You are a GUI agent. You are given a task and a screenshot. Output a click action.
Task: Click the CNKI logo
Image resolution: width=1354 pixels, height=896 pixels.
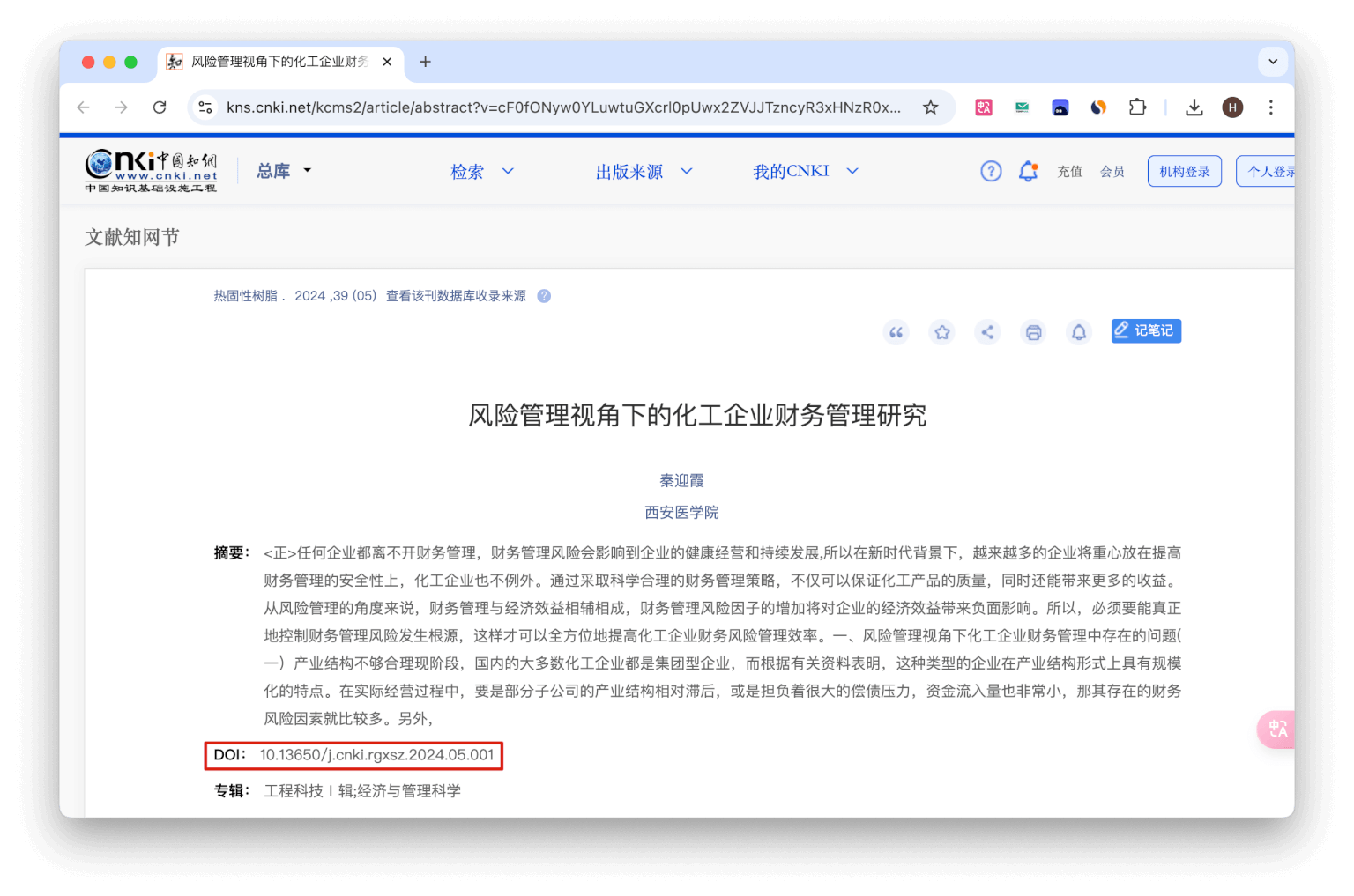coord(151,171)
